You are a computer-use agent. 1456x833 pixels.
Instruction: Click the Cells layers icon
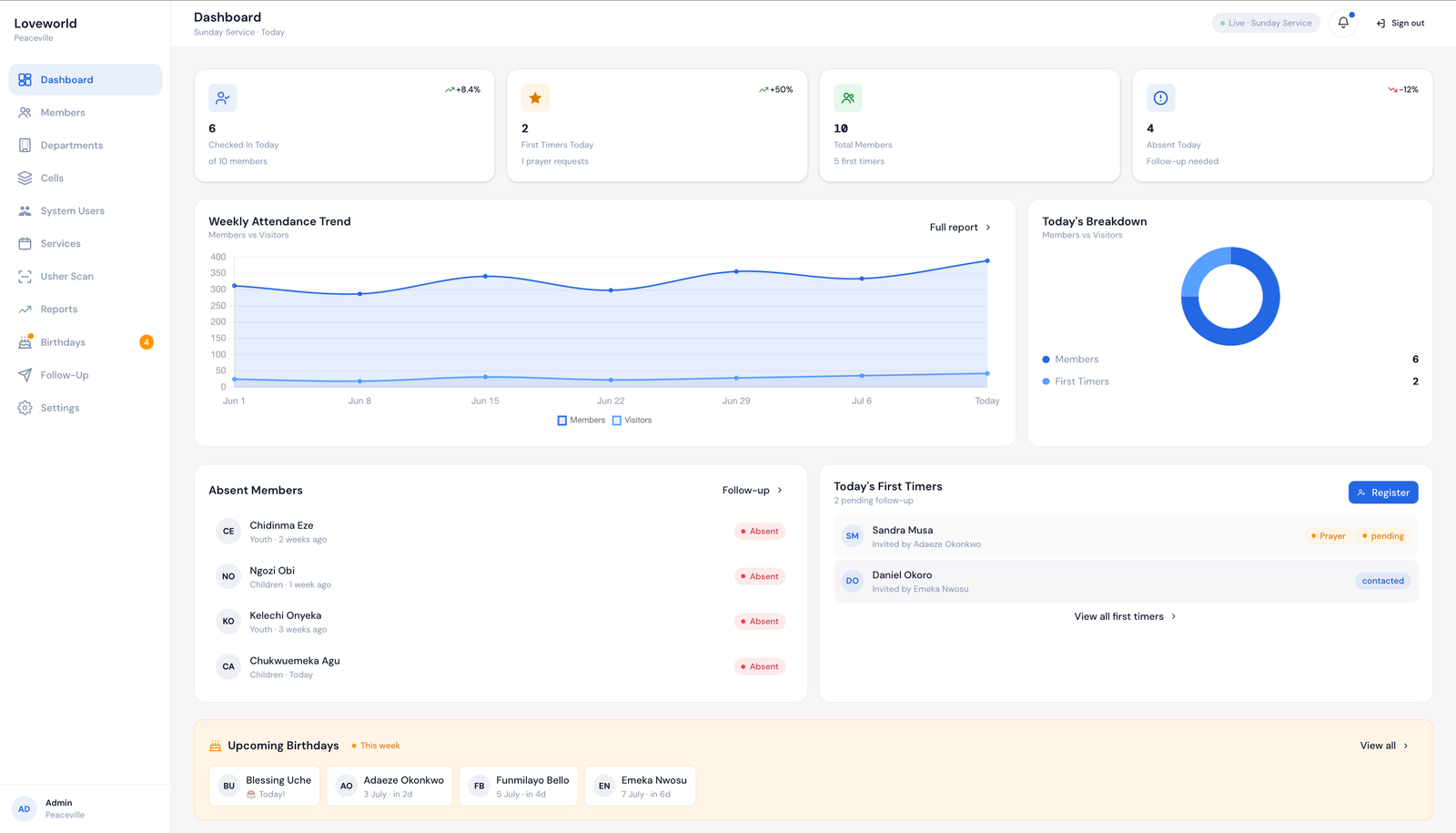(25, 178)
